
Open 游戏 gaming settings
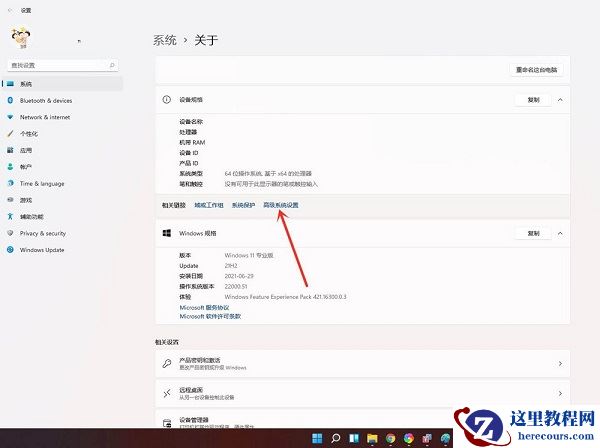[20, 200]
